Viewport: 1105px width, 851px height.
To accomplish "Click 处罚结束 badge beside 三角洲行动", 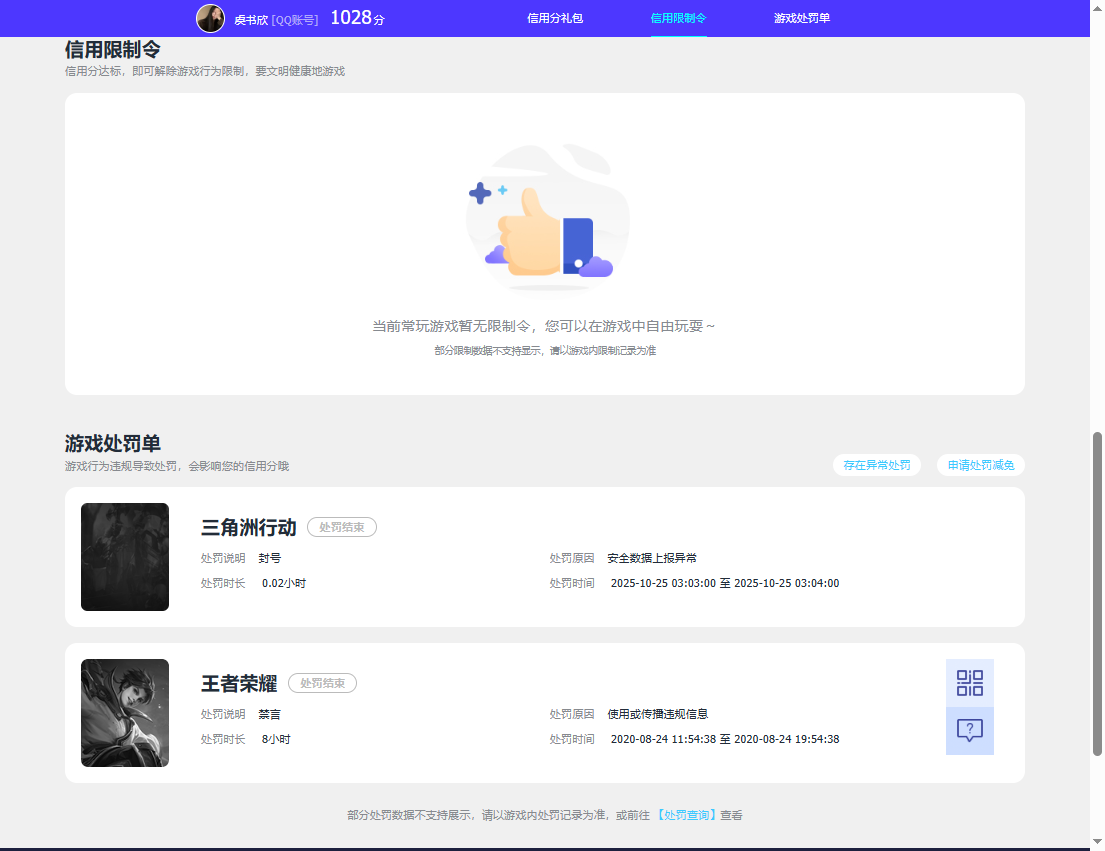I will 342,527.
